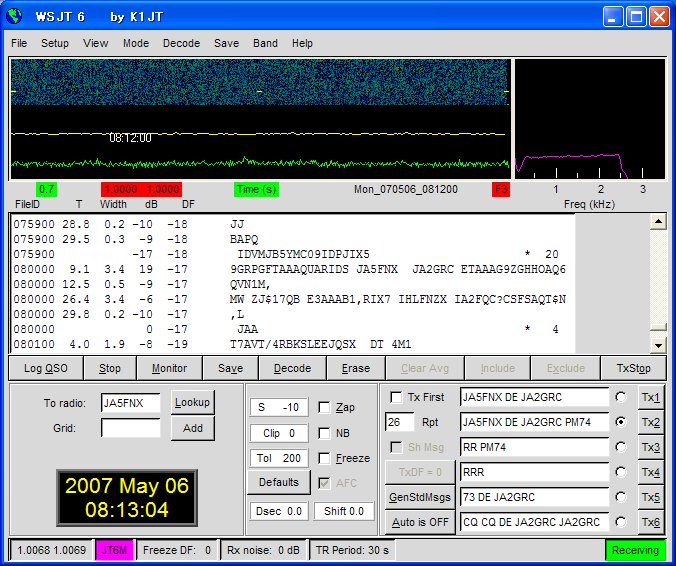
Task: Click the Decode button
Action: [292, 369]
